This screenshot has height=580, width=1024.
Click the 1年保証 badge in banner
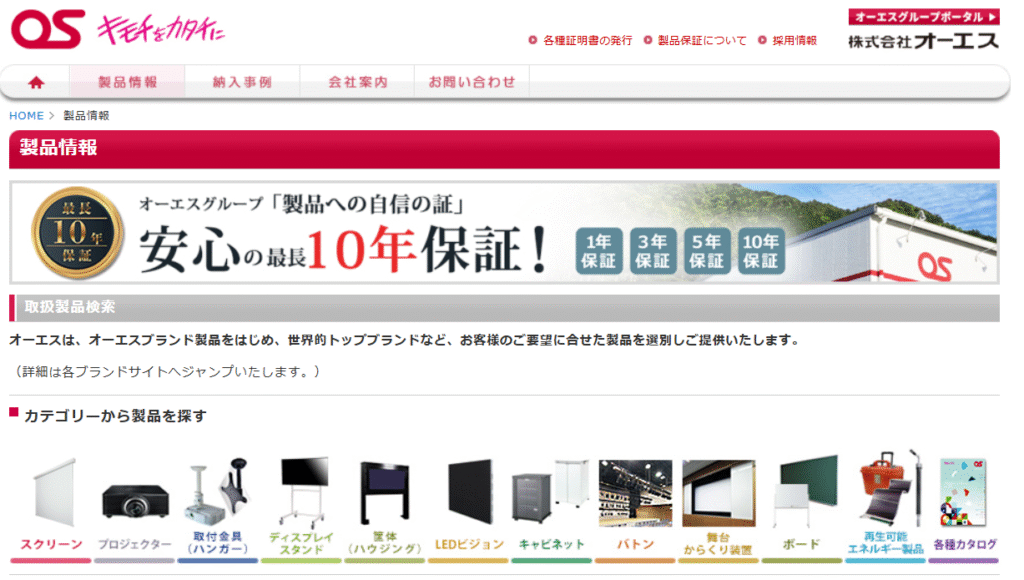[599, 251]
